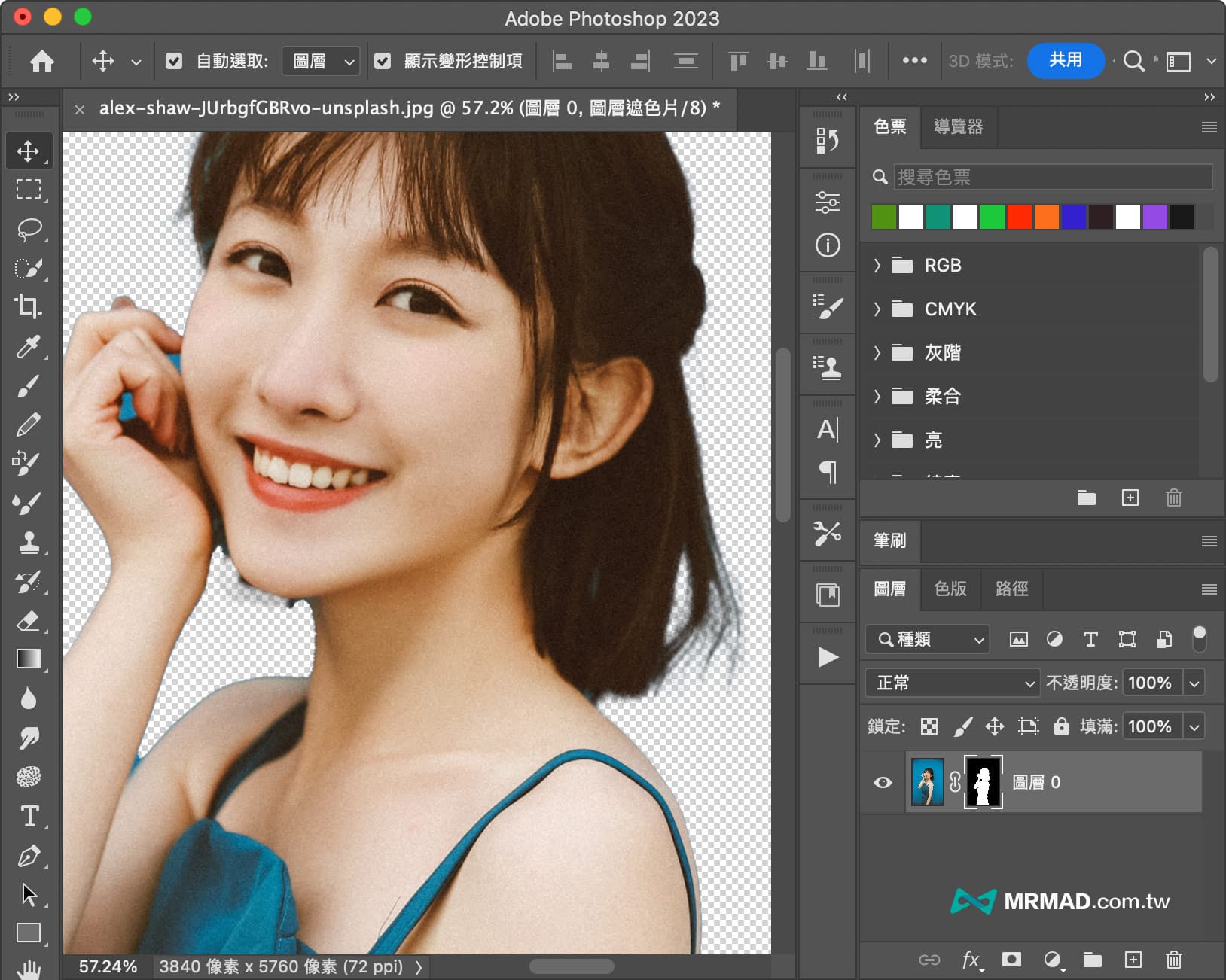Toggle lock image pixels brush
Screen dimensions: 1226x980
tap(962, 726)
